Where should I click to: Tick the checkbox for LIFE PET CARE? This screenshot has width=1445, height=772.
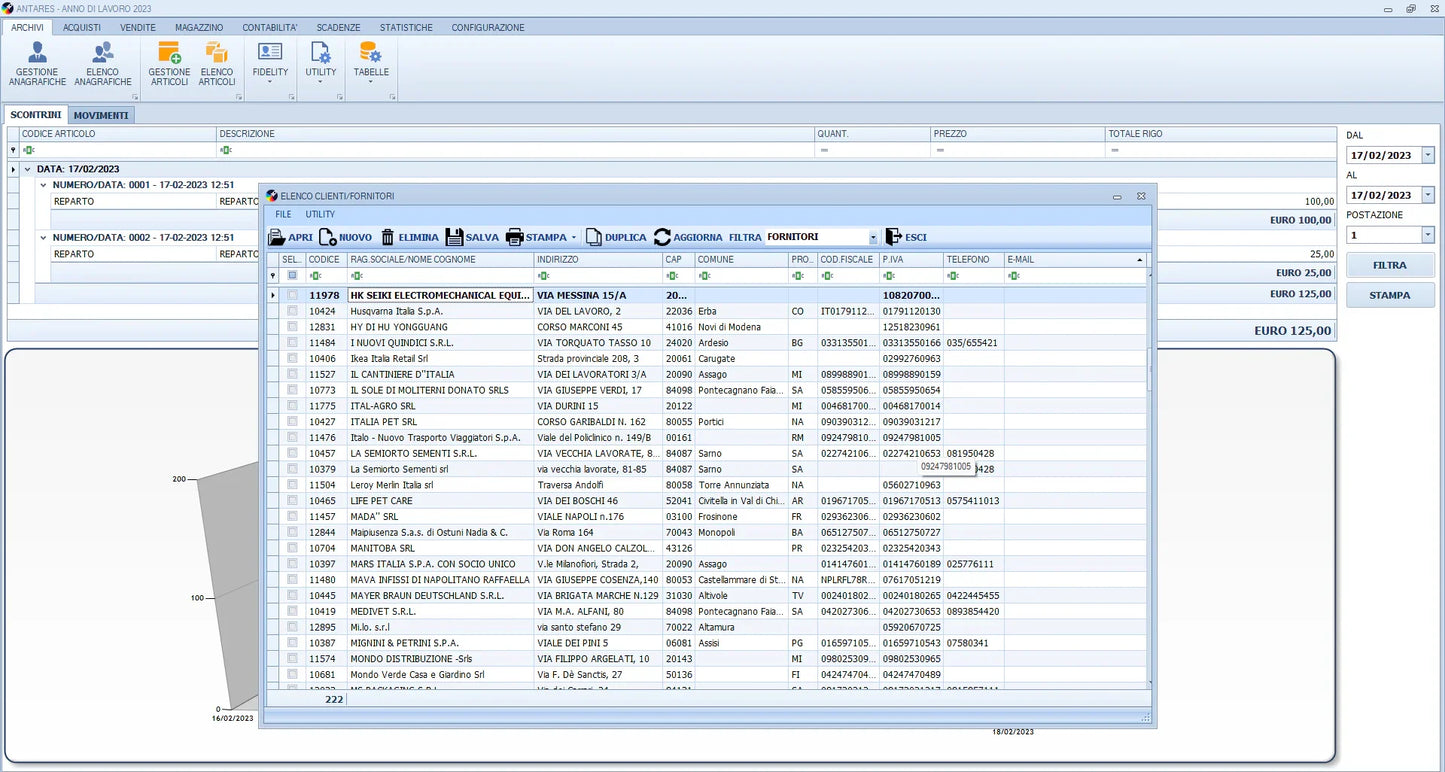point(292,501)
